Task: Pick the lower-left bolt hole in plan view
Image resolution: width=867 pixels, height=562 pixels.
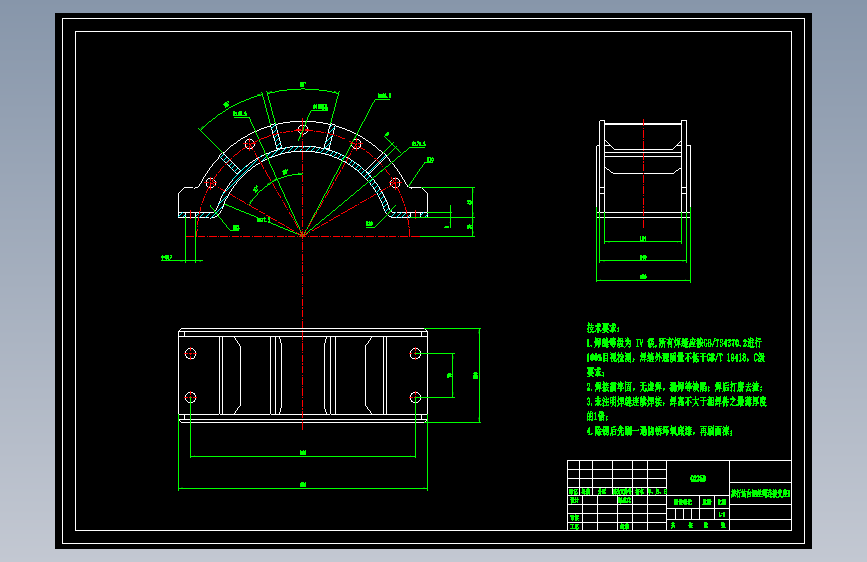Action: click(190, 397)
